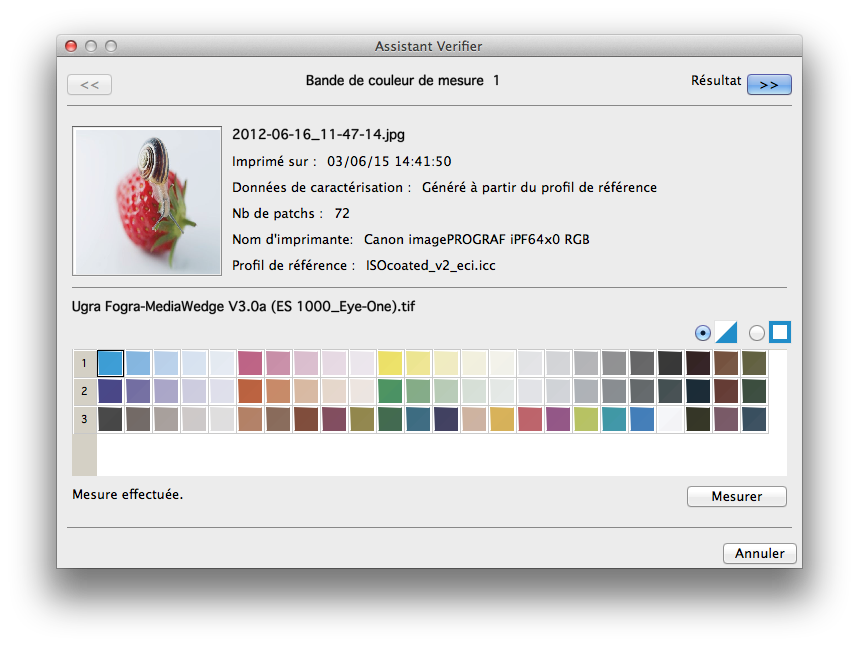Cancel the assistant with Annuler
Viewport: 859px width, 647px height.
(759, 553)
